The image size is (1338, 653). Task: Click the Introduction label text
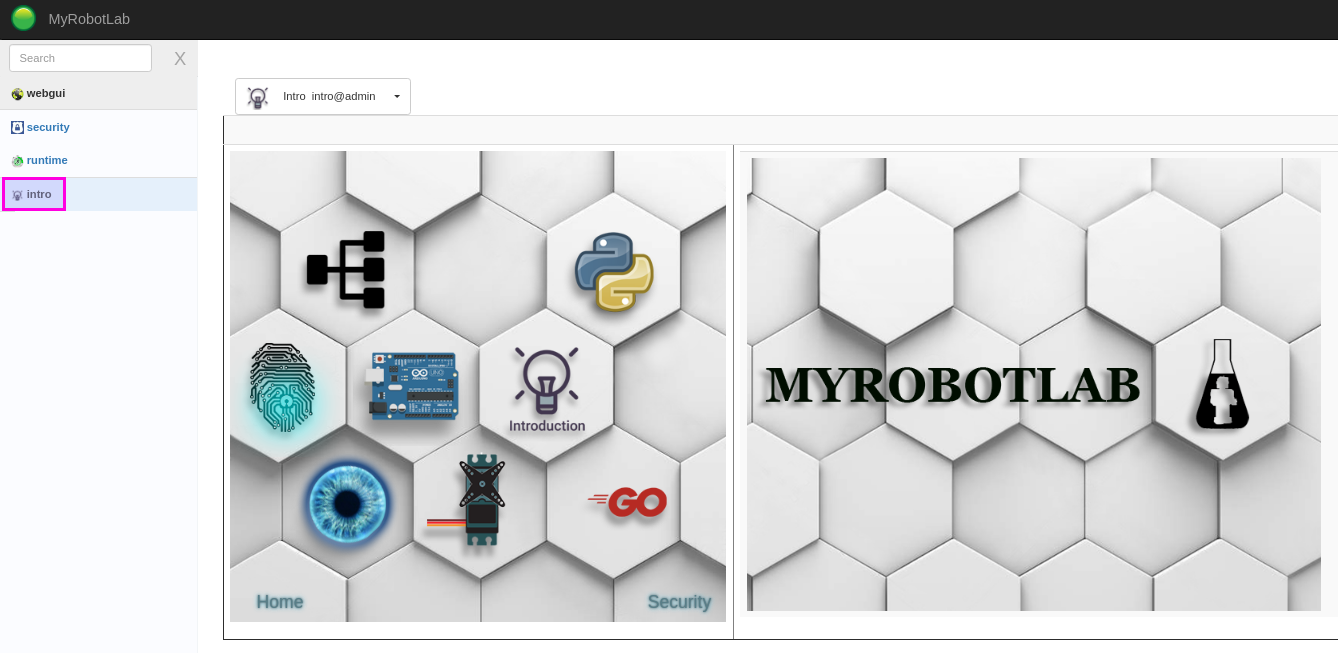(547, 426)
